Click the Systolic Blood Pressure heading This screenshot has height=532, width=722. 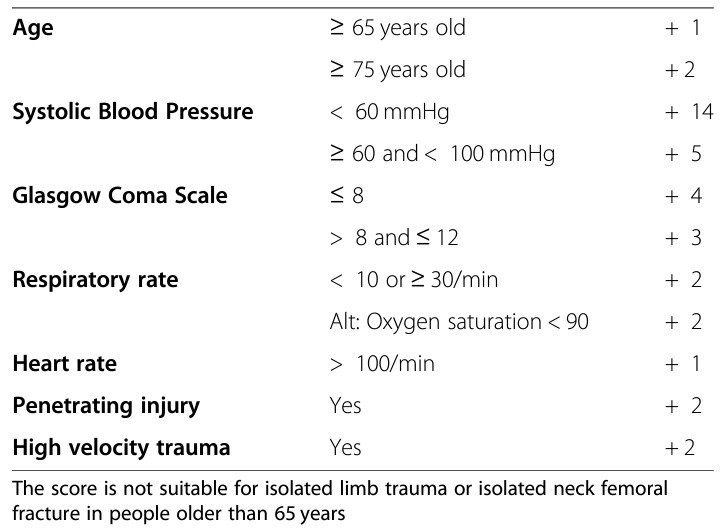click(133, 112)
